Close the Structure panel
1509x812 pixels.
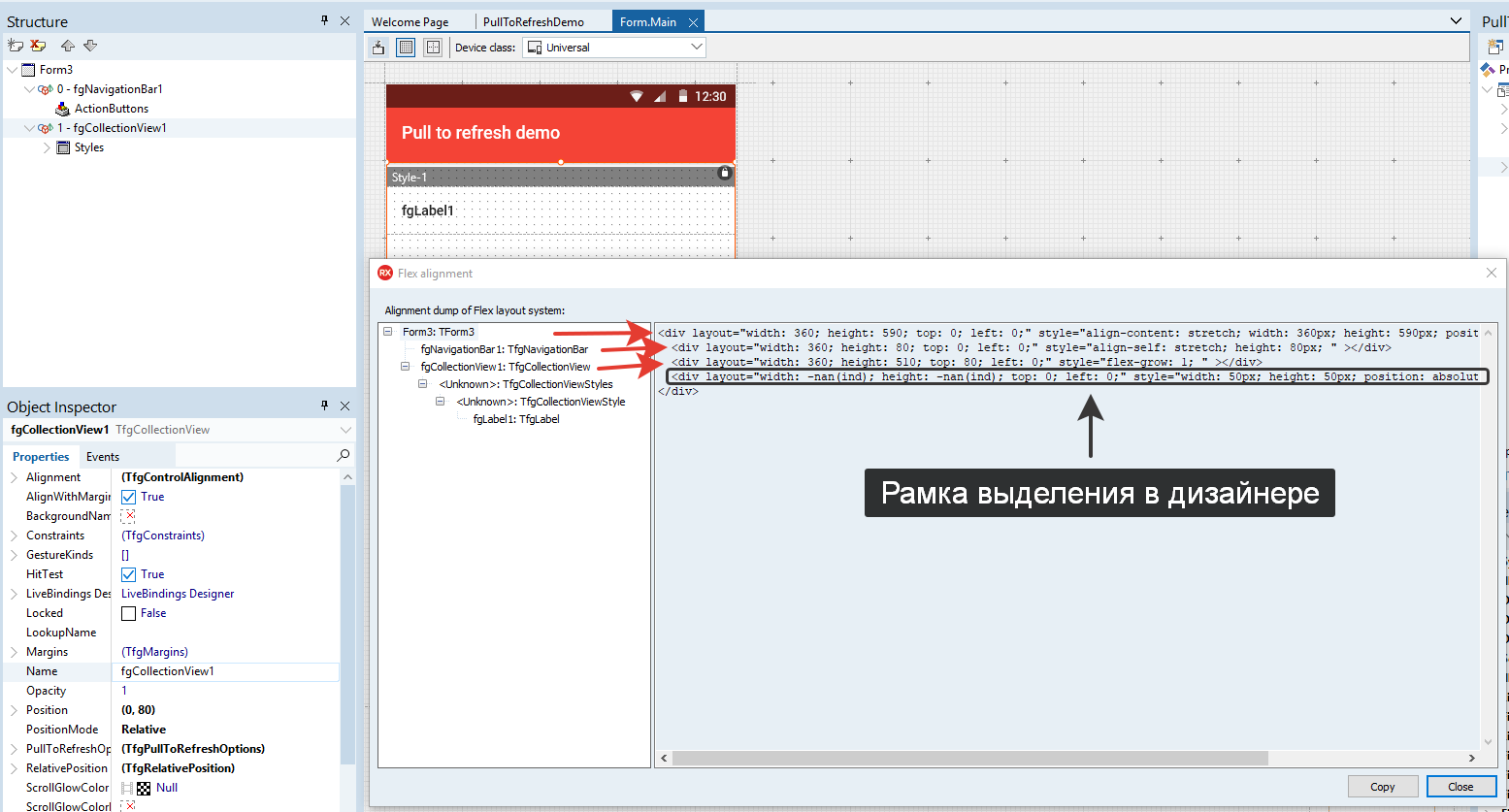[344, 20]
